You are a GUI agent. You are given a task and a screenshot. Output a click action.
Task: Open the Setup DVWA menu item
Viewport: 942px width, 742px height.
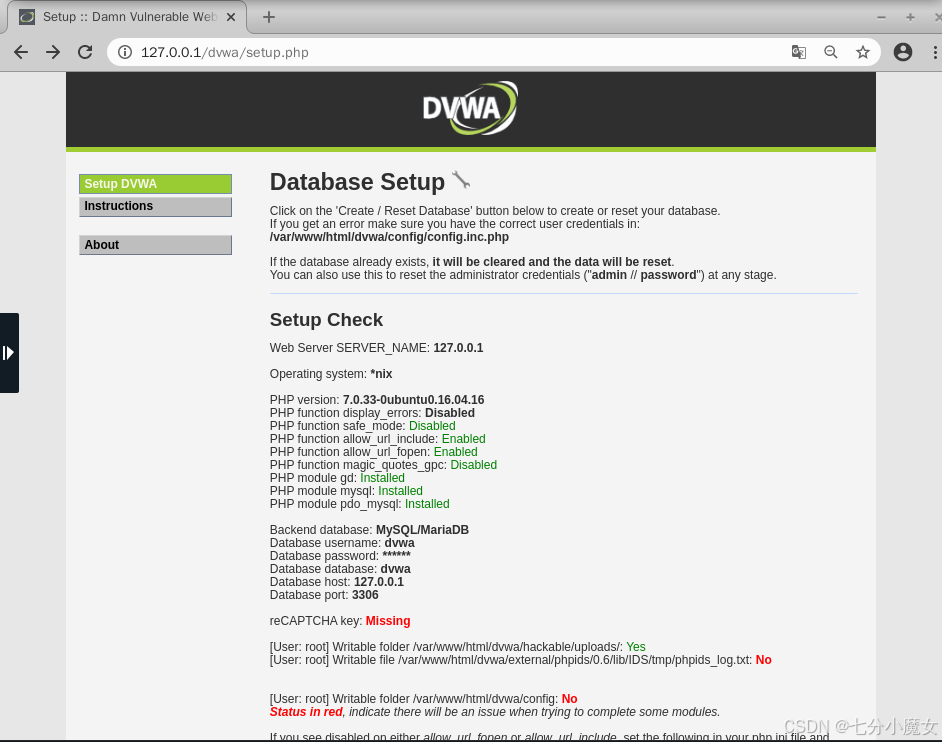155,184
